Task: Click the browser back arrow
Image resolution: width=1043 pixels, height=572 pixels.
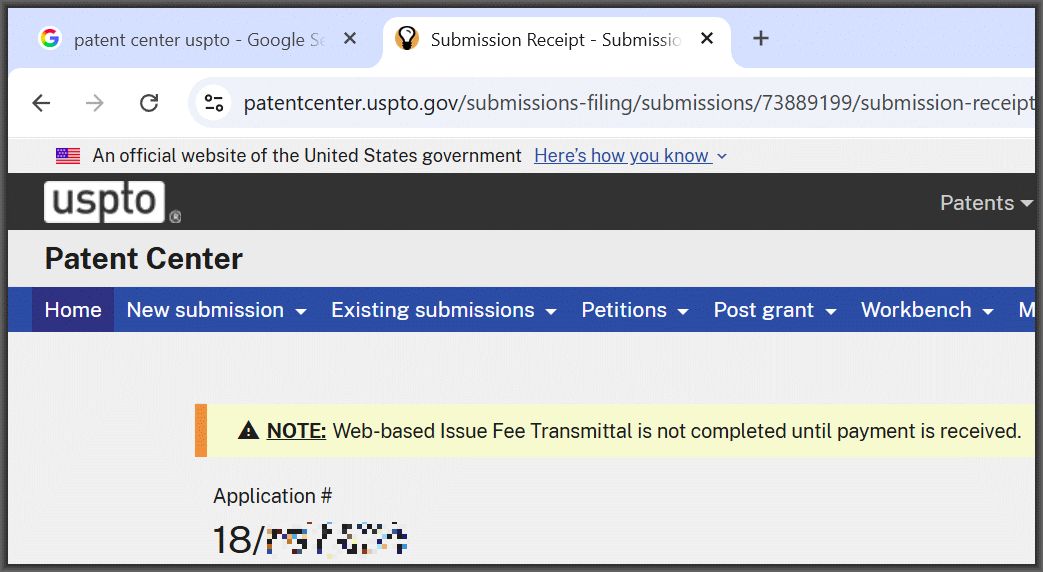Action: [41, 103]
